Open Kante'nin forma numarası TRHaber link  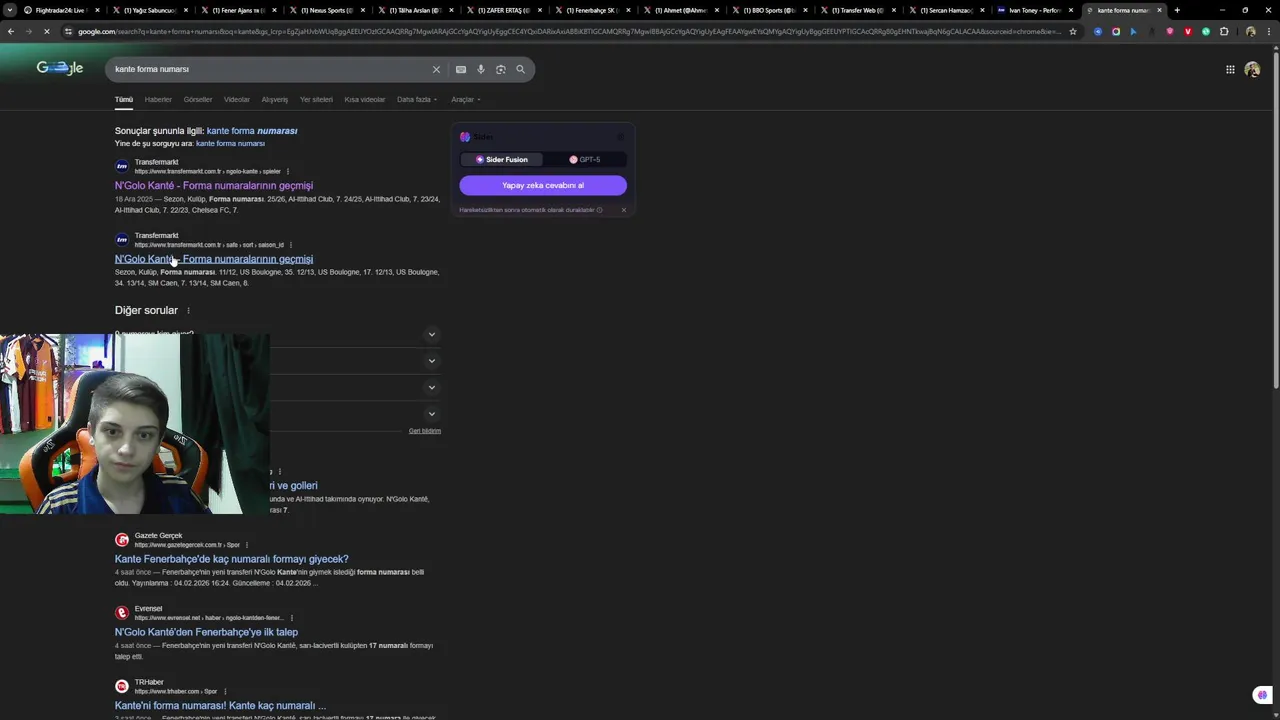pyautogui.click(x=220, y=705)
